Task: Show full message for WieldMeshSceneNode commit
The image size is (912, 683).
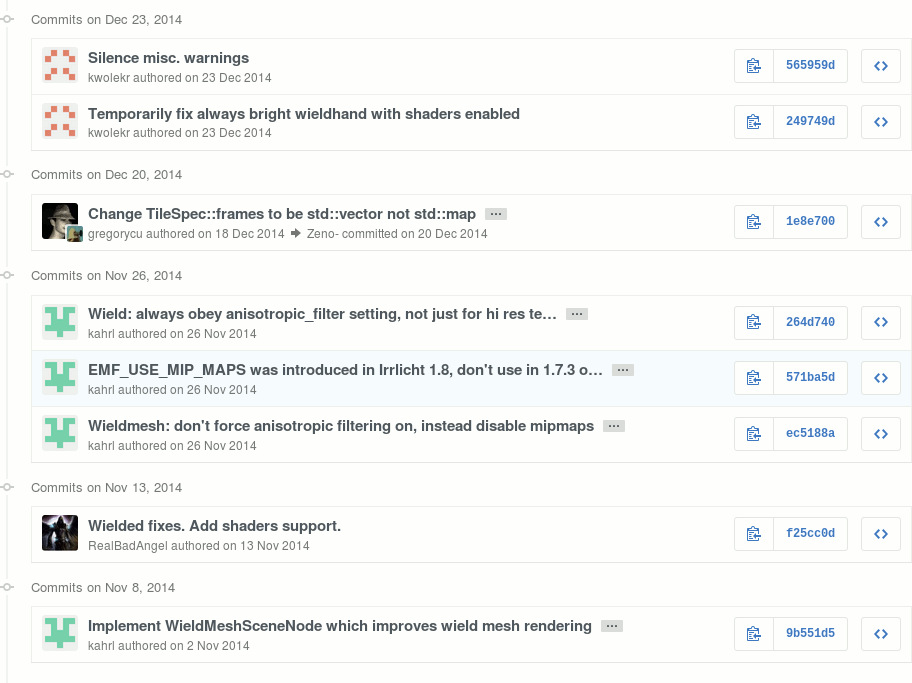Action: 612,626
